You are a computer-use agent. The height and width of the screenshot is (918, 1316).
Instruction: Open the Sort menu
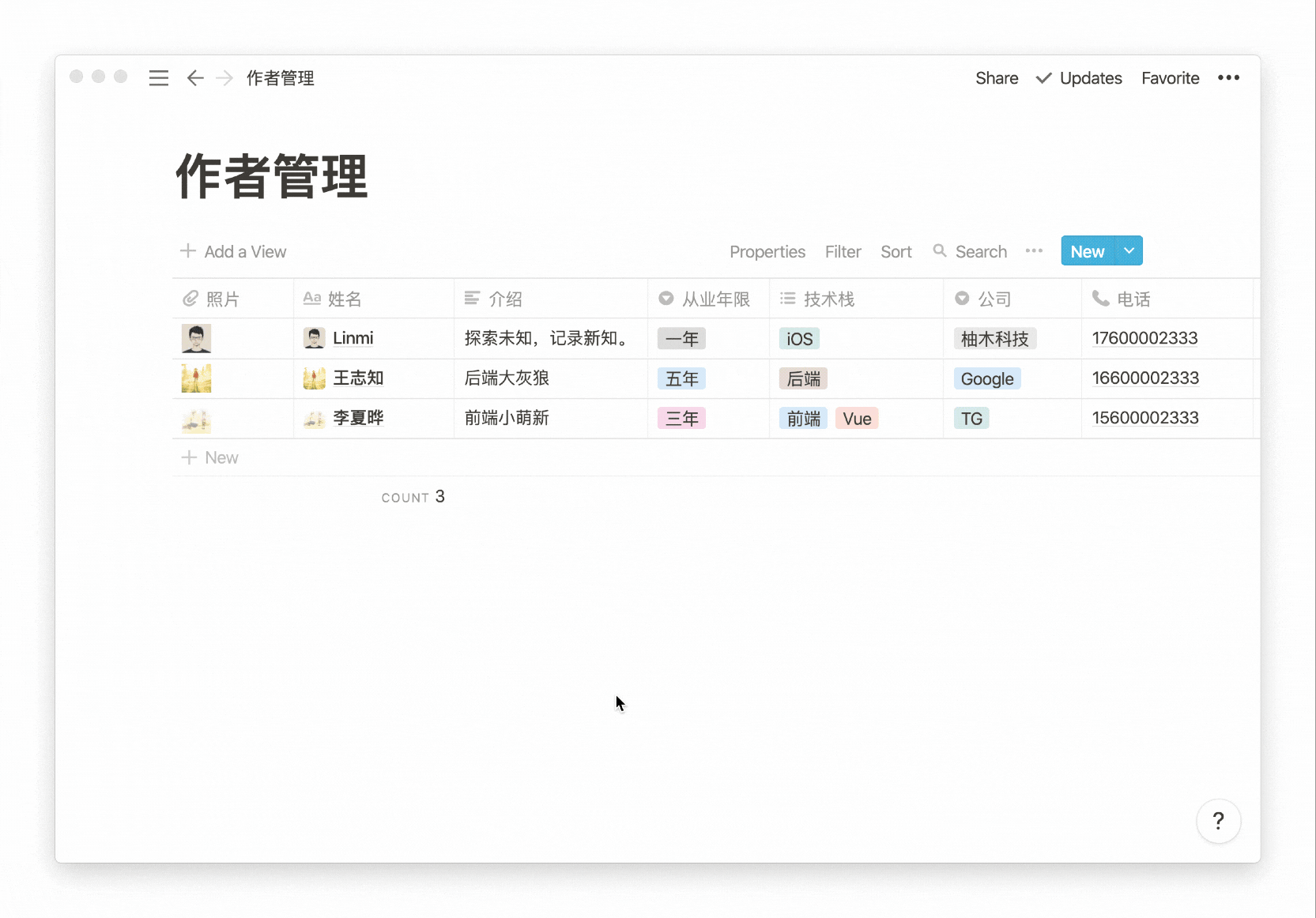pyautogui.click(x=896, y=251)
